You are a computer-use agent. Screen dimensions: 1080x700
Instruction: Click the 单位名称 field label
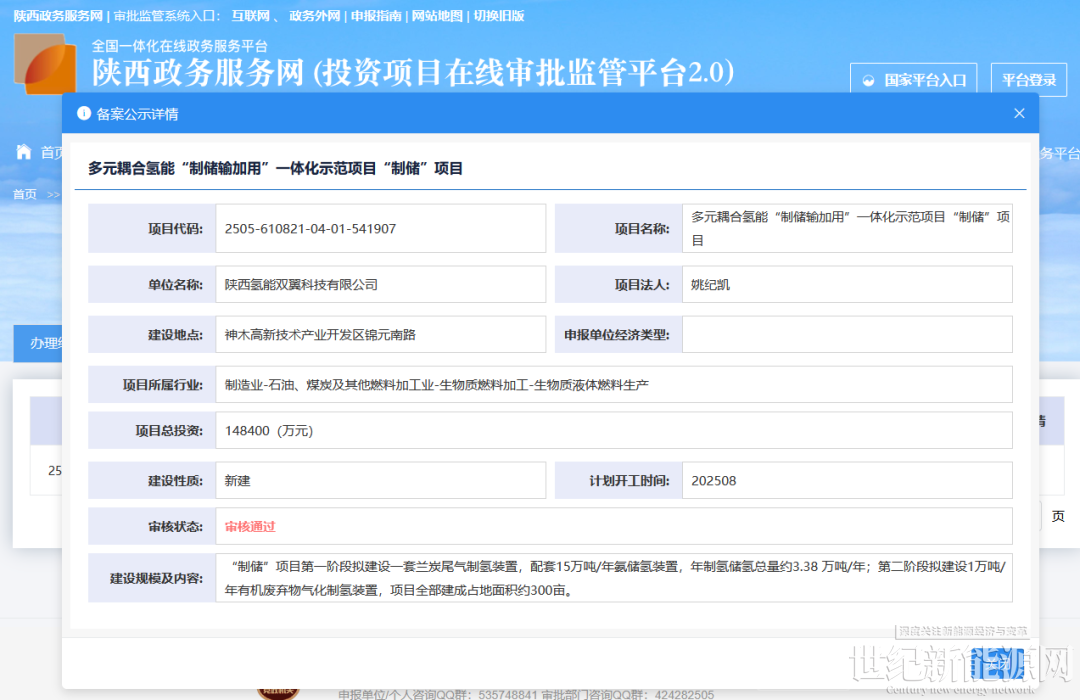tap(176, 285)
